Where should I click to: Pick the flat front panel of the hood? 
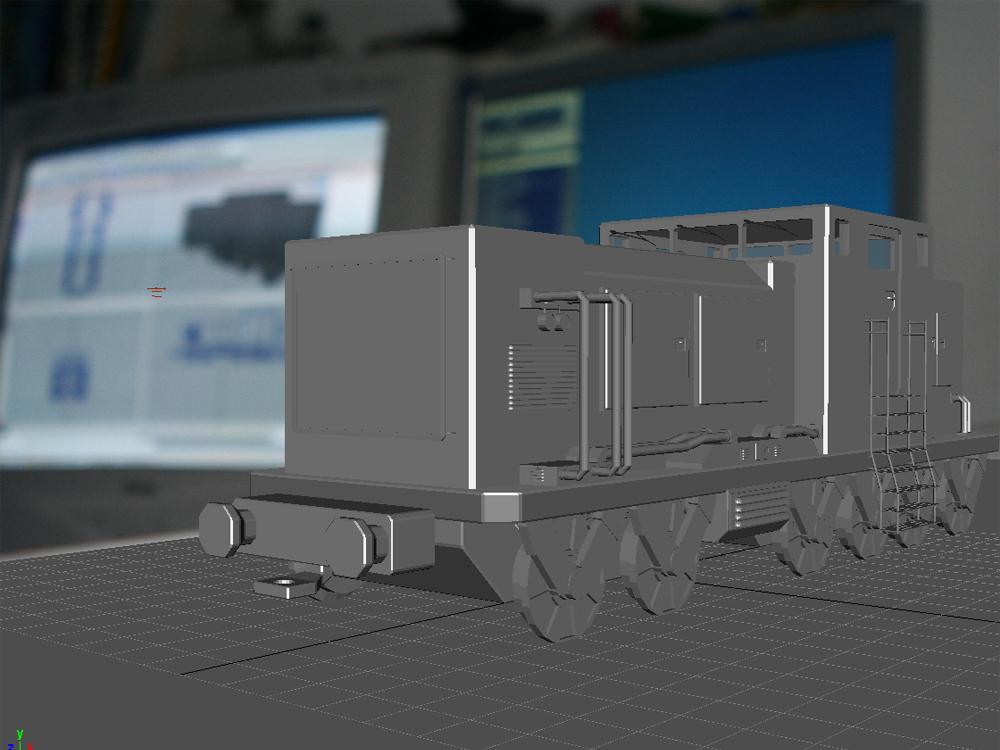tap(370, 349)
